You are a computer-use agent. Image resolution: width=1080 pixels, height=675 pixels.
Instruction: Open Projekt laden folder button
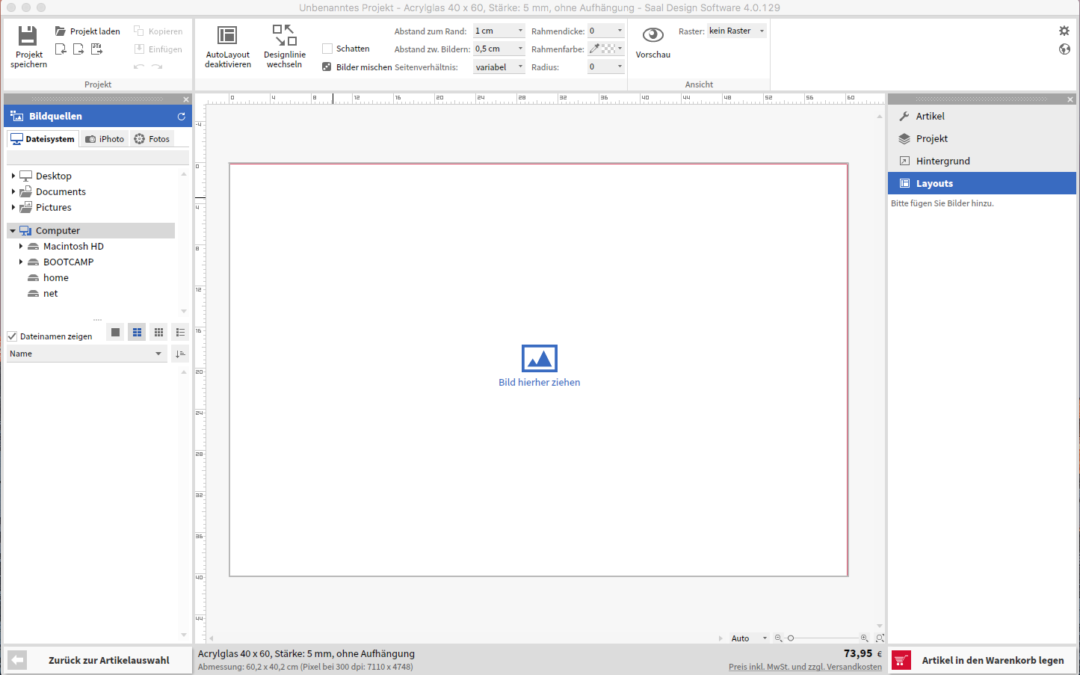[87, 31]
